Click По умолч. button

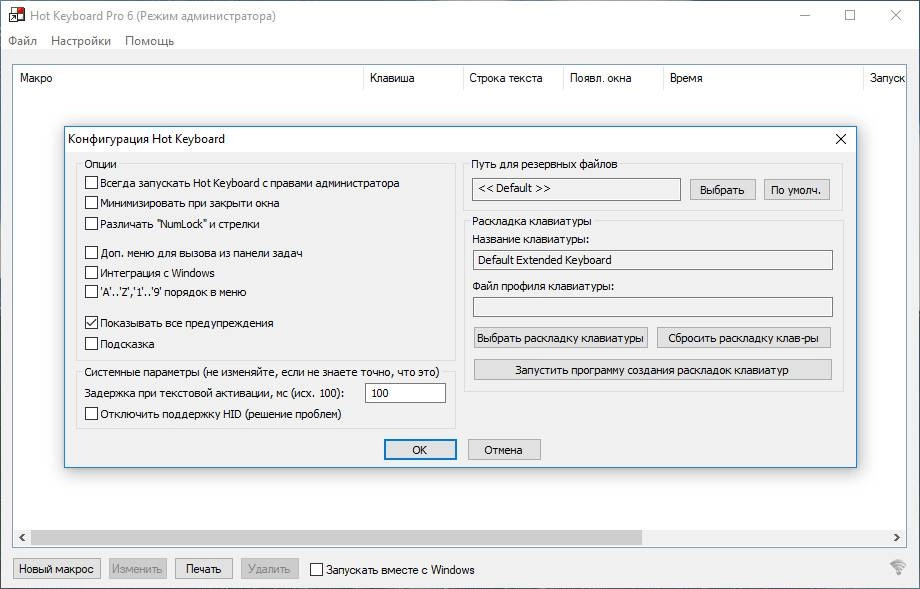796,190
